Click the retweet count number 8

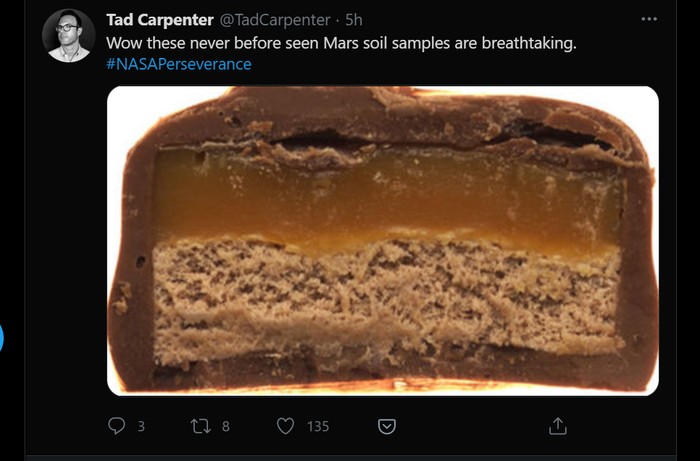[226, 426]
